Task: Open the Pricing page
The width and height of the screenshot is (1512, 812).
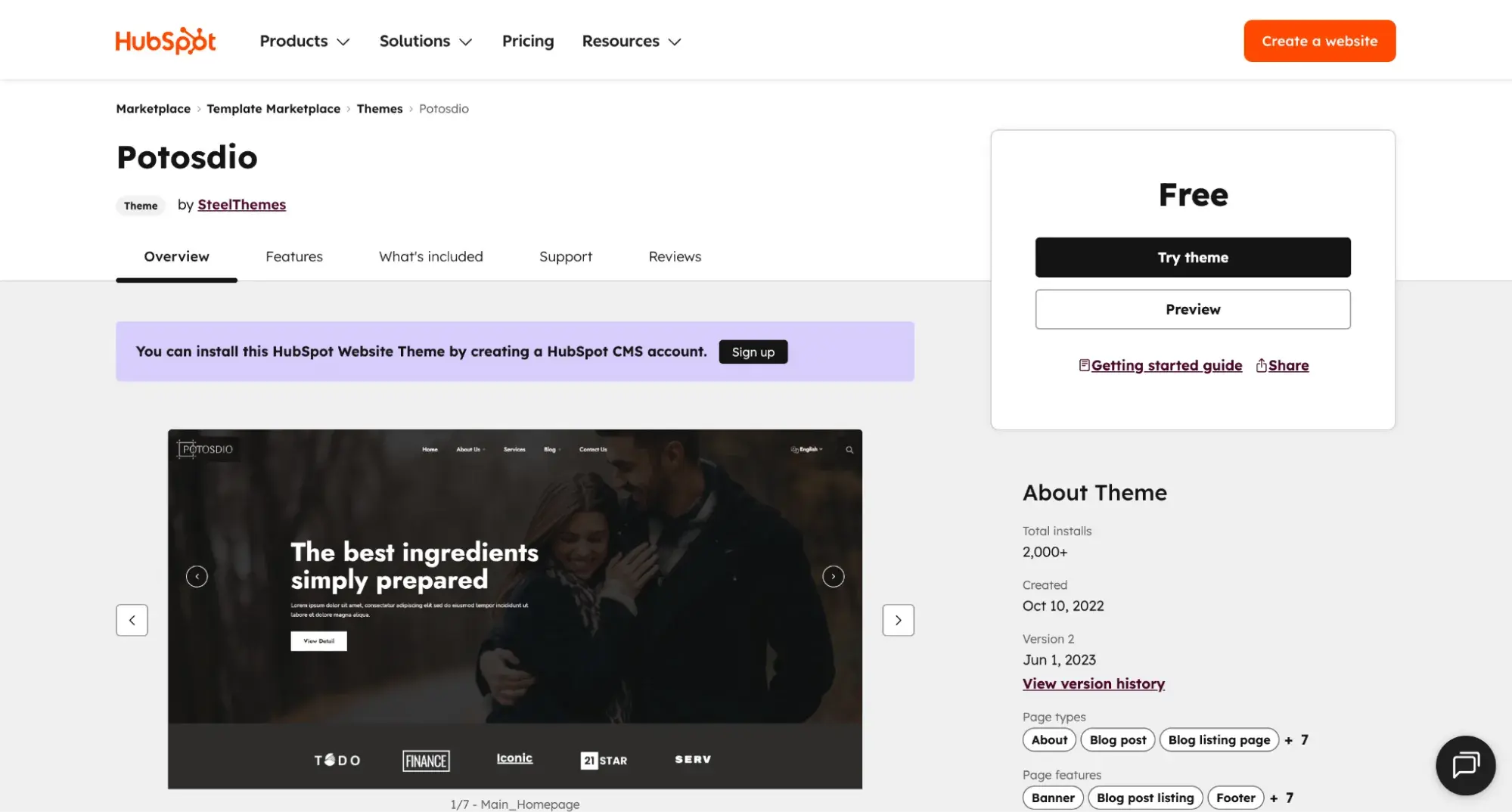Action: click(527, 41)
